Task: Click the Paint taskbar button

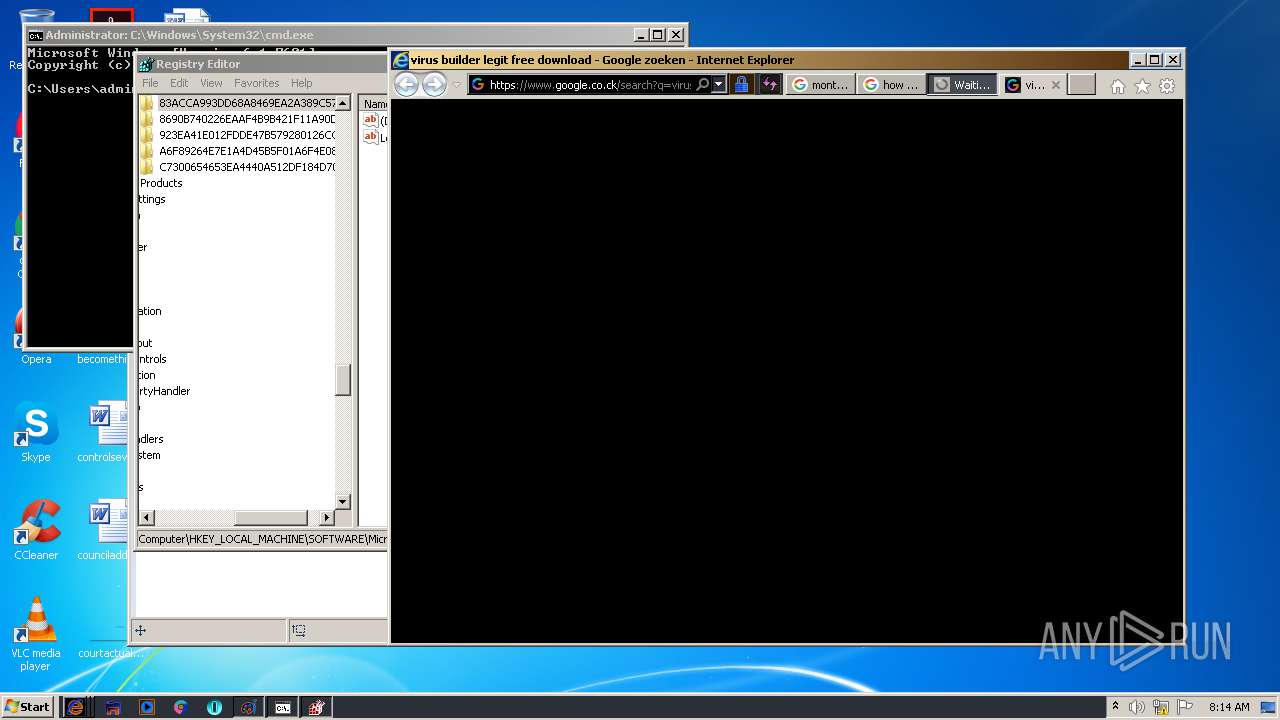Action: coord(249,707)
